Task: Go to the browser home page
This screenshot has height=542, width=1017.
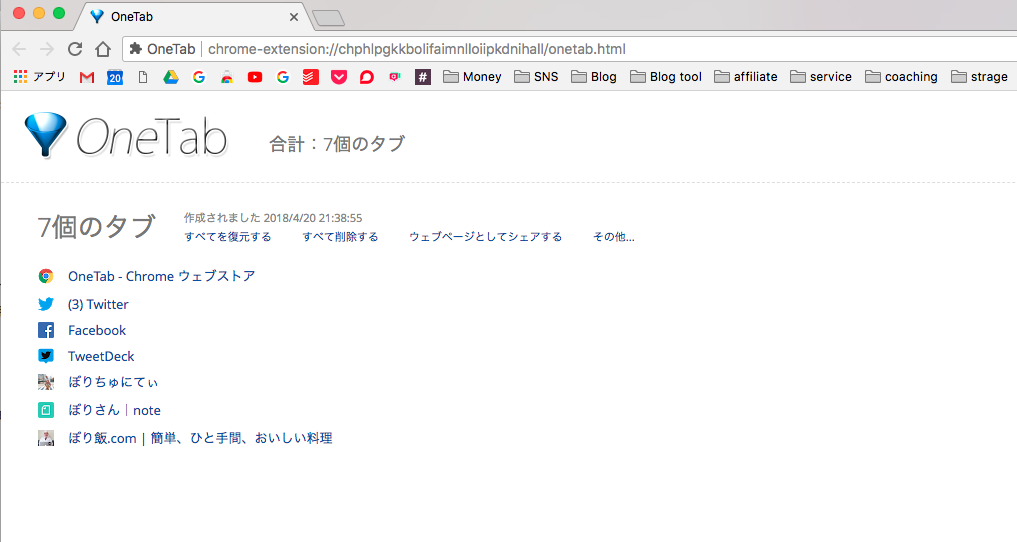Action: [103, 49]
